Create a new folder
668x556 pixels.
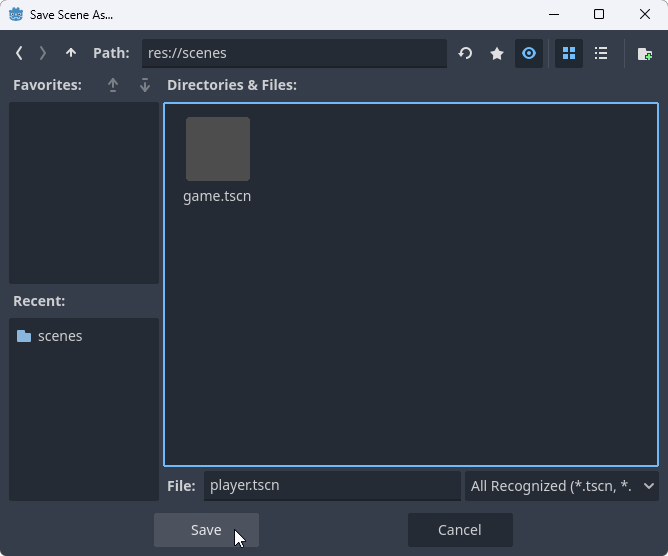pyautogui.click(x=645, y=53)
